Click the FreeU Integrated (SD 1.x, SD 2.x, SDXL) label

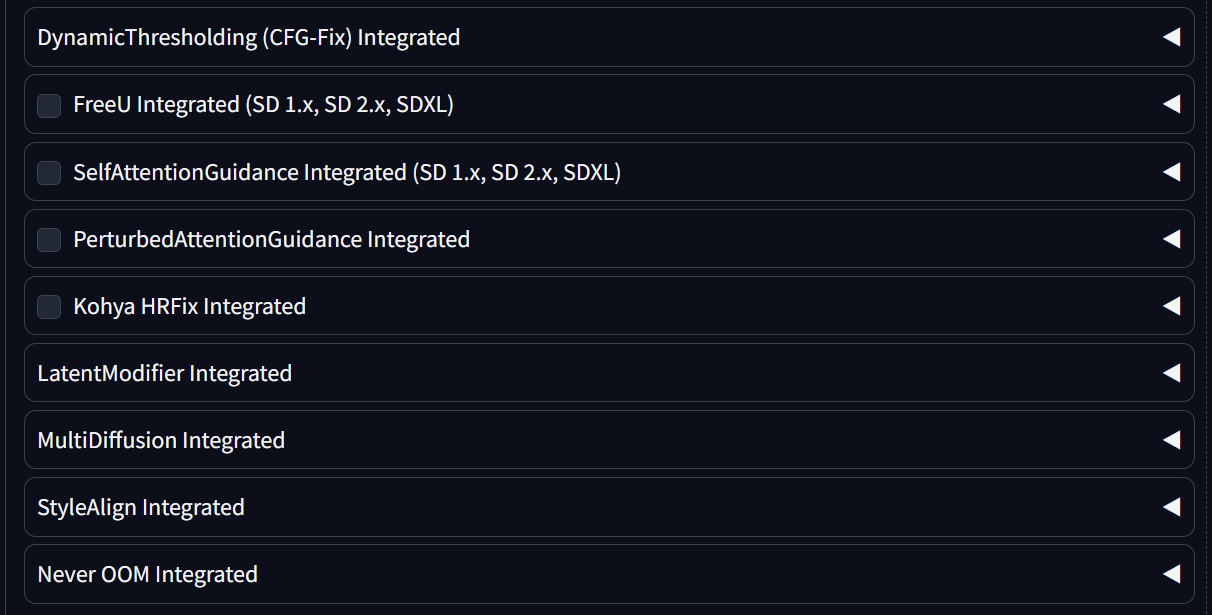click(263, 105)
